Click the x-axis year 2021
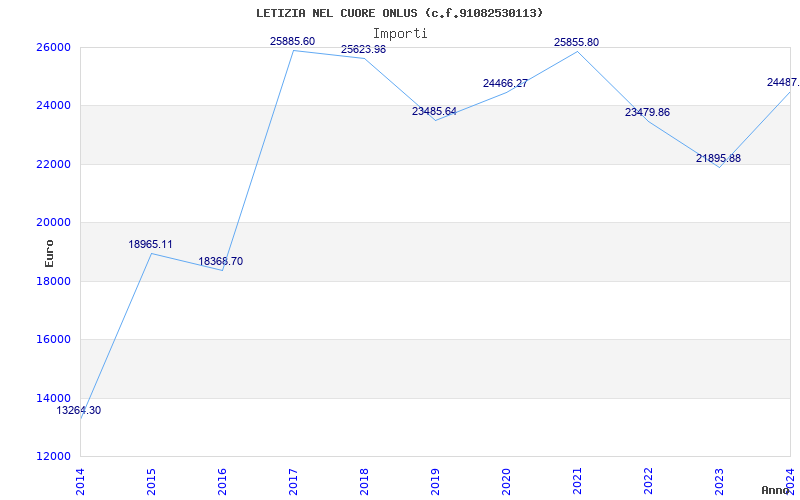Viewport: 800px width, 500px height. tap(577, 482)
